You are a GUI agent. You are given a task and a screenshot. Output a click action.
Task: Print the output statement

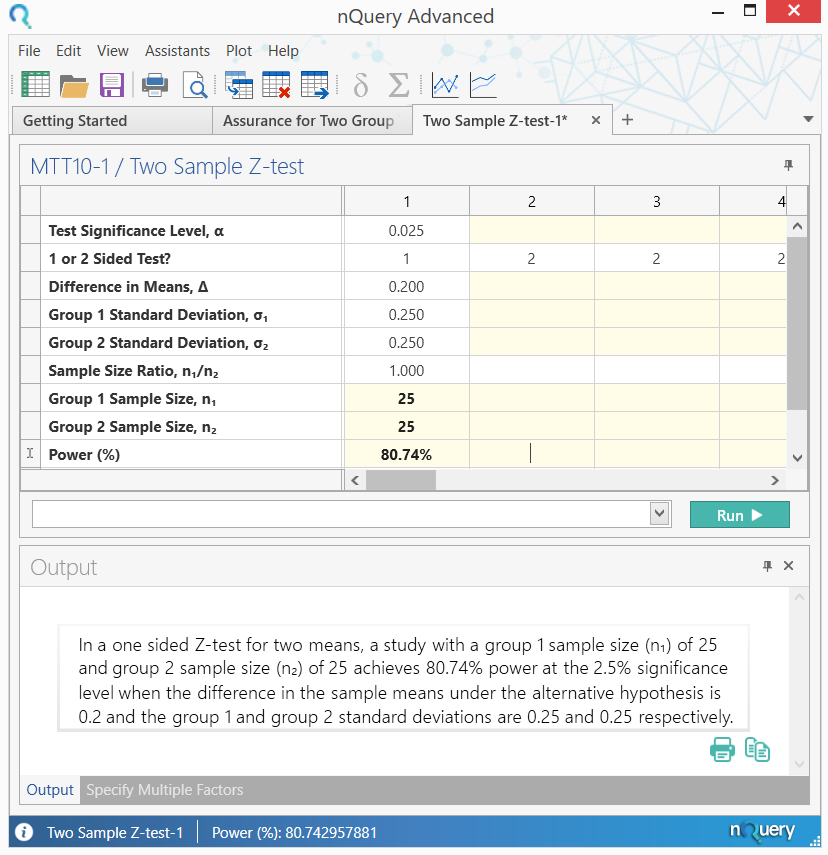pos(722,749)
